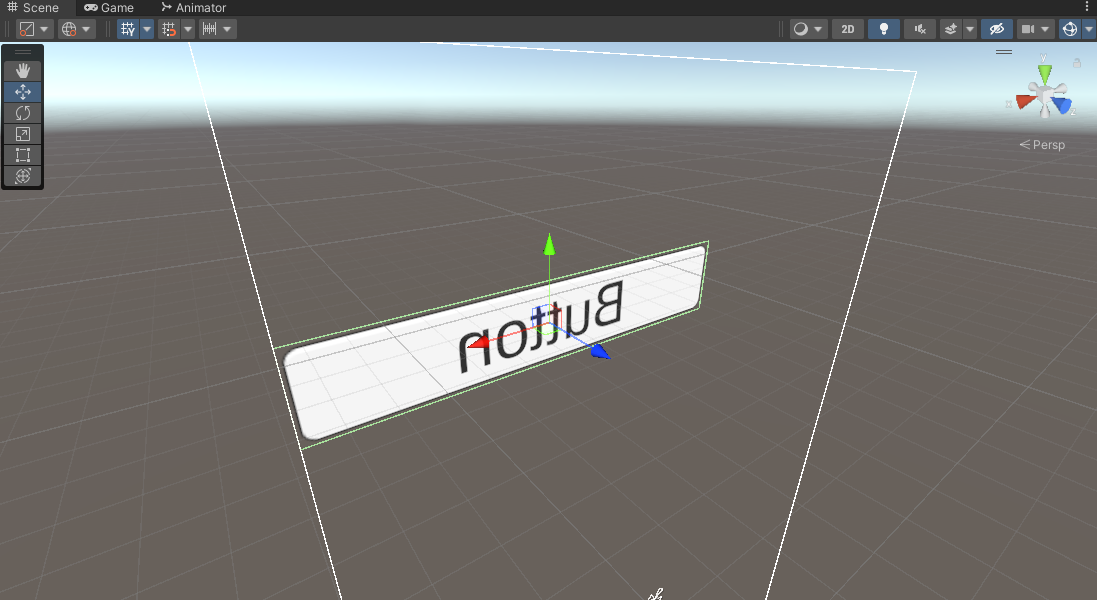Click the handle rotation globe icon
This screenshot has width=1097, height=600.
point(69,29)
